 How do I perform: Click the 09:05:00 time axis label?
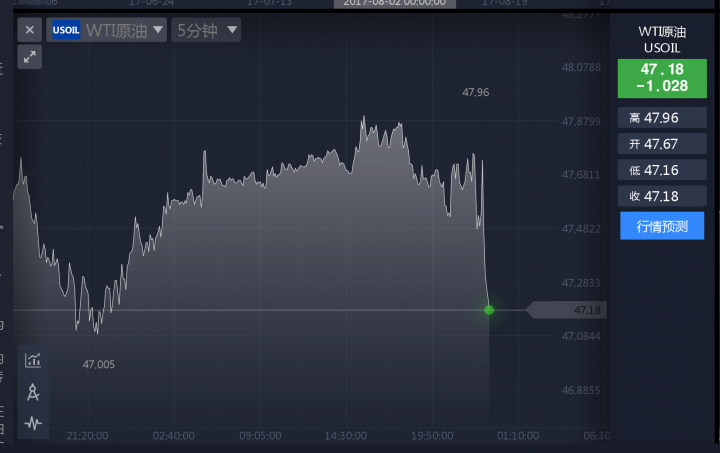pos(260,436)
